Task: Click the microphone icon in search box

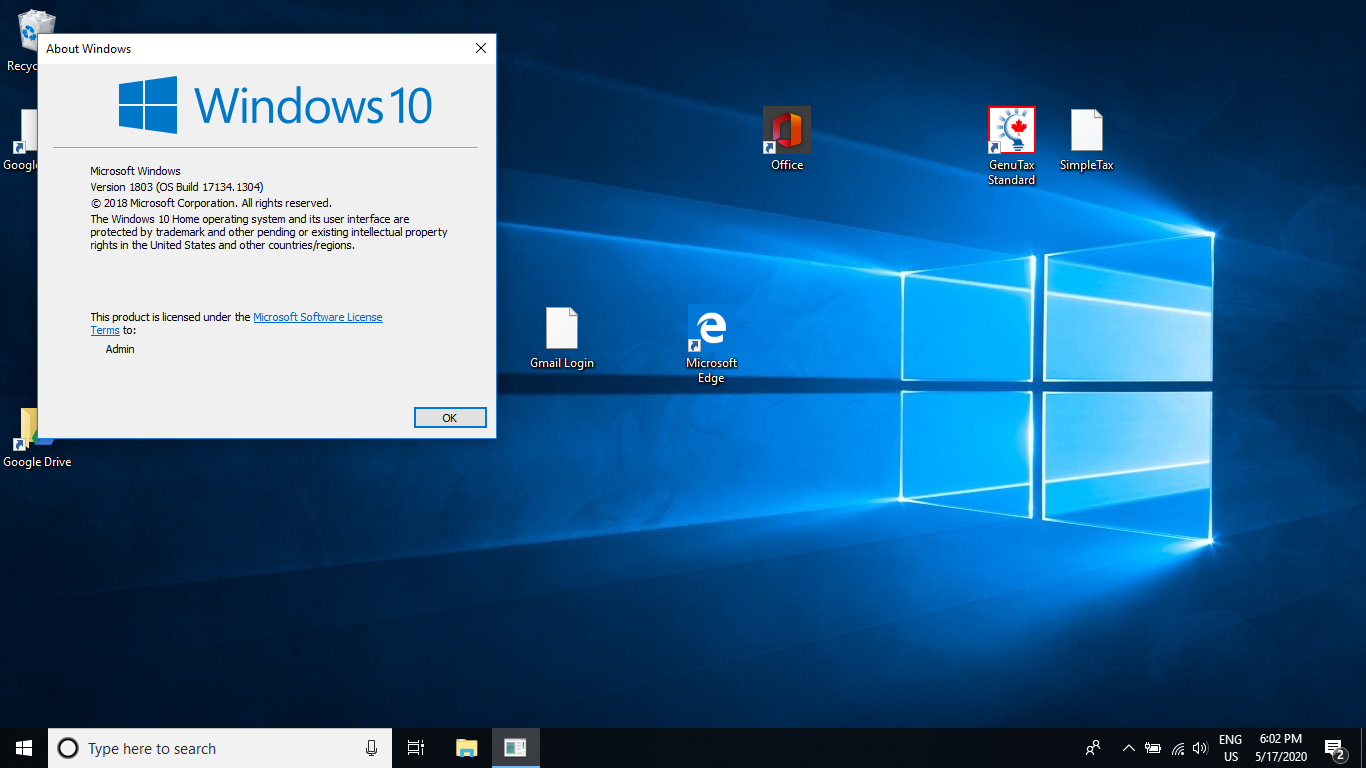Action: pos(372,748)
